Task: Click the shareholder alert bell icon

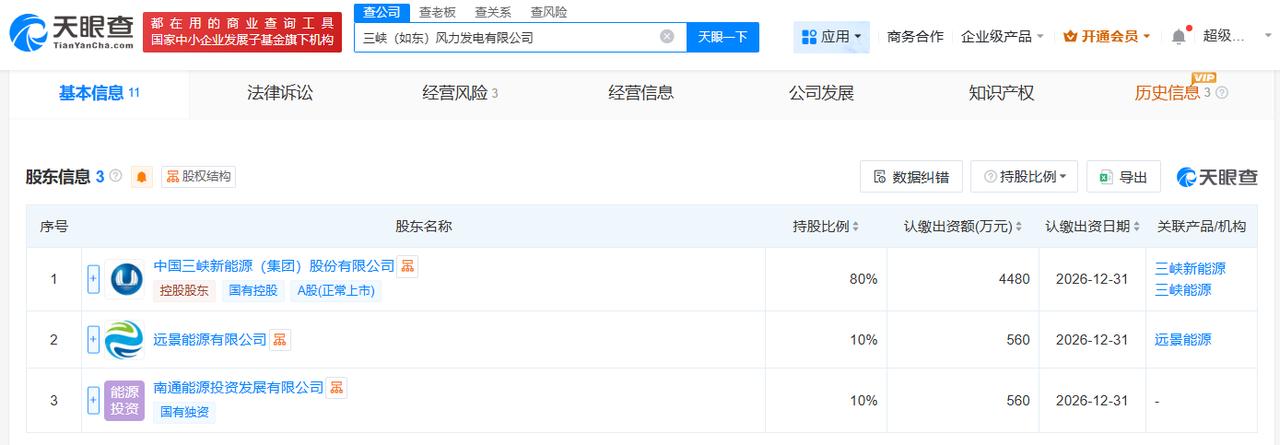Action: point(142,177)
